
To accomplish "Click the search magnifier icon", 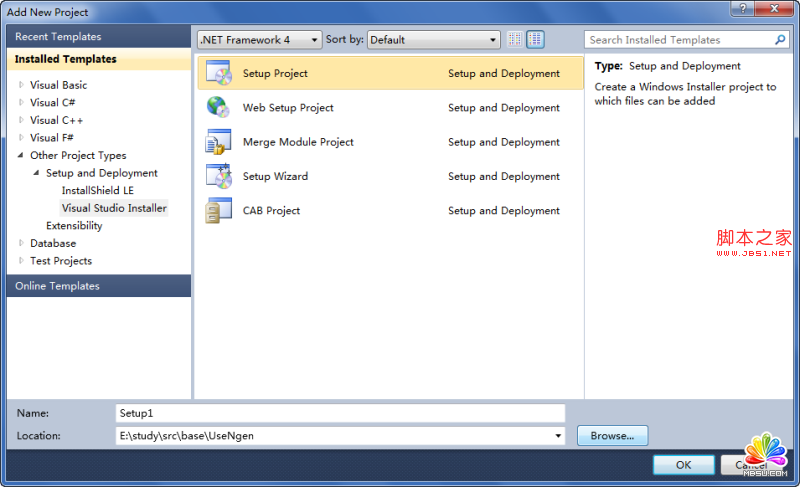I will click(781, 40).
